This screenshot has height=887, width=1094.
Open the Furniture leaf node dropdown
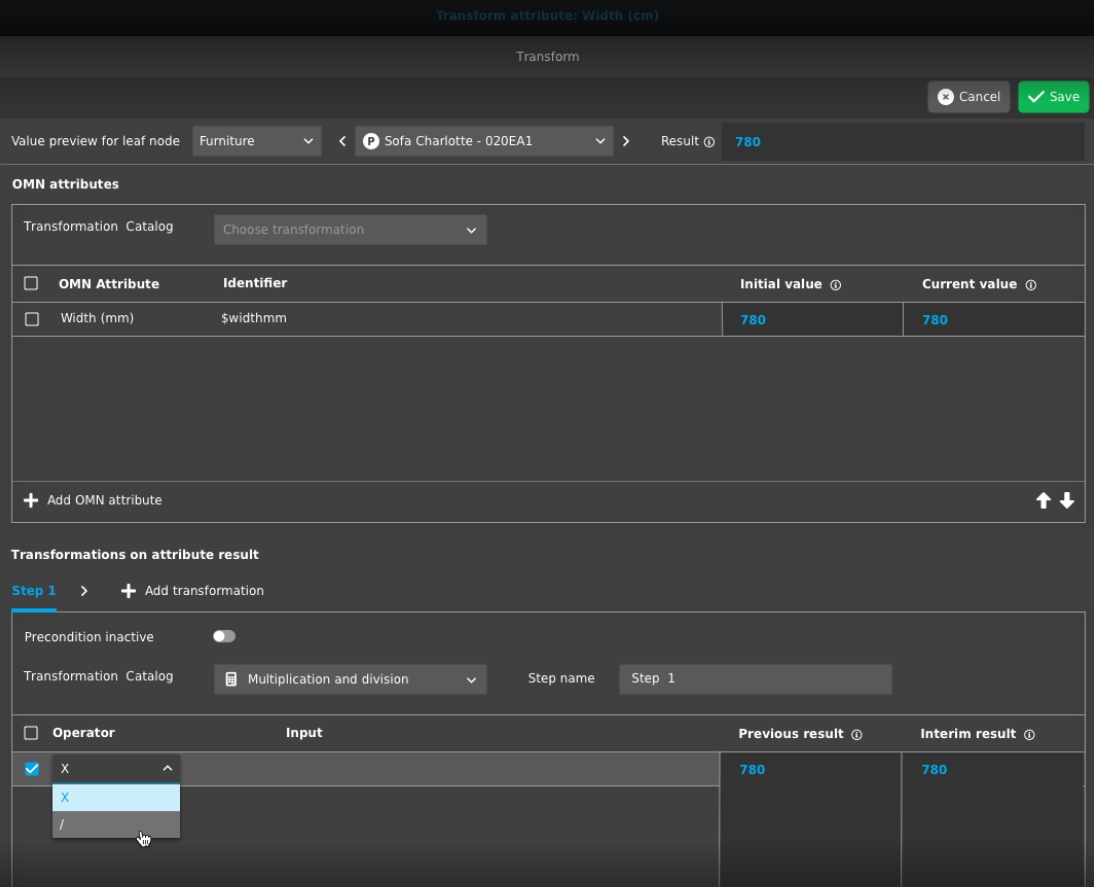(256, 141)
